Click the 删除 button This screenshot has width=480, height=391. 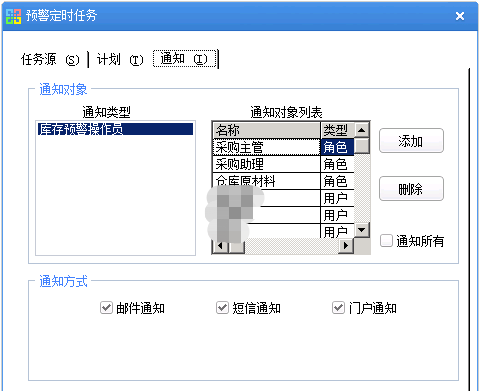(x=411, y=189)
